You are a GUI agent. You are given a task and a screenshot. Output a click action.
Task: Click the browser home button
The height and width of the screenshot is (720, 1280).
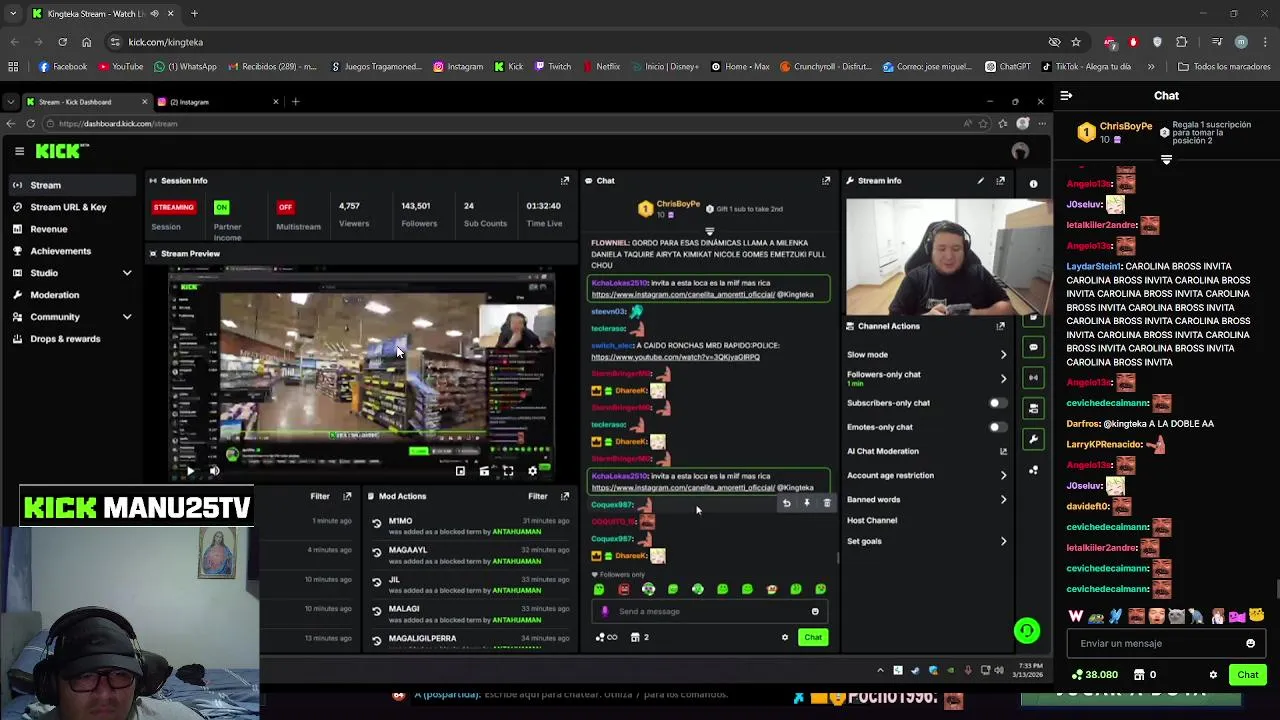pyautogui.click(x=86, y=42)
